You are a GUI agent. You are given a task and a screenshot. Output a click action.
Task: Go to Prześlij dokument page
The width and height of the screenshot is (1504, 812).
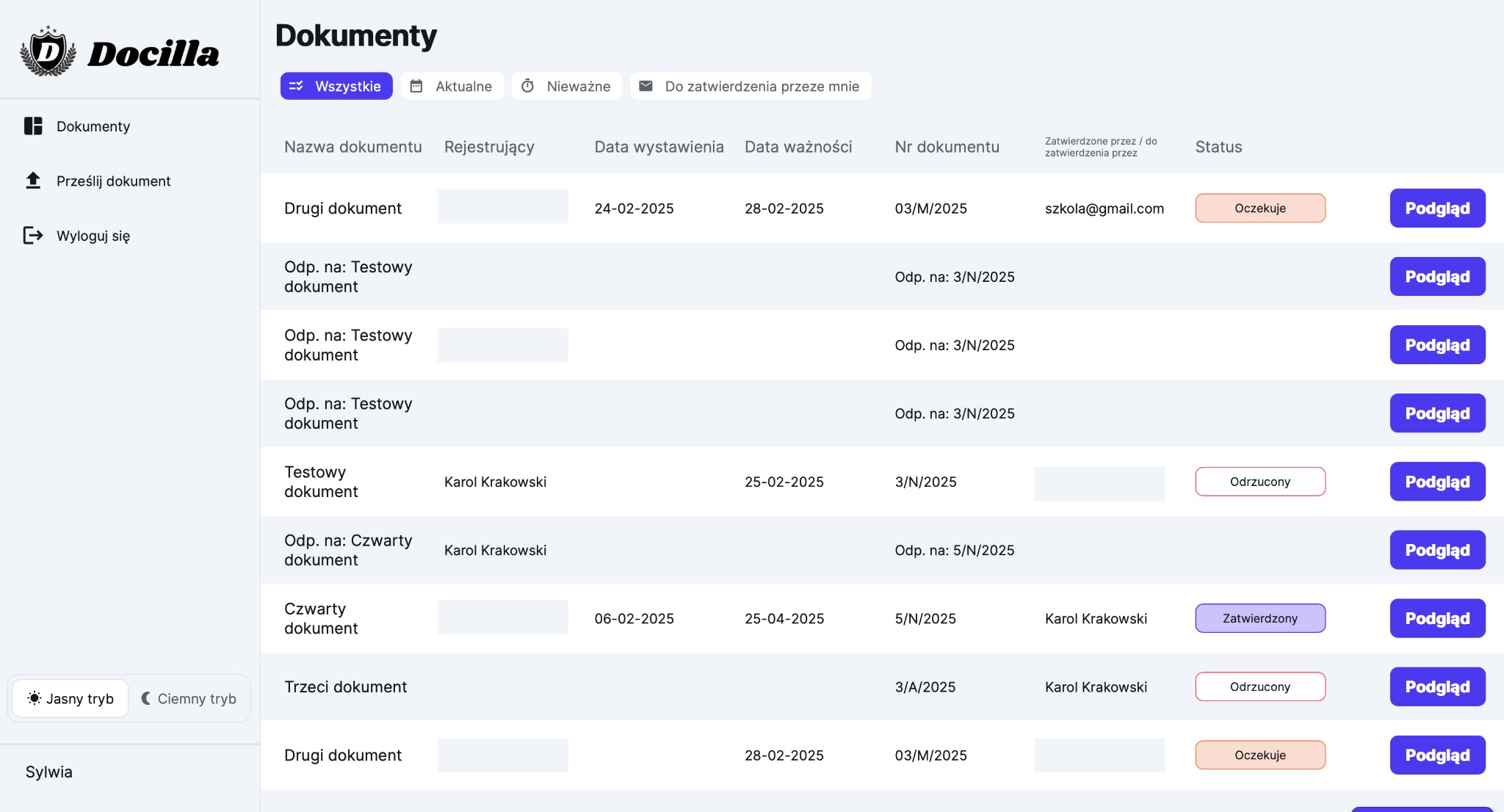click(113, 181)
